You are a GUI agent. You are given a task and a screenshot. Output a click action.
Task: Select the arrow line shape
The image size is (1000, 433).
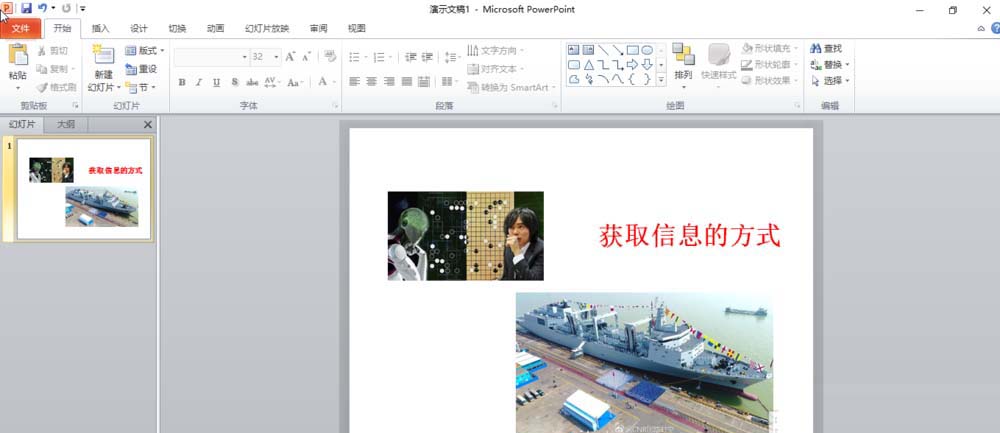click(617, 50)
